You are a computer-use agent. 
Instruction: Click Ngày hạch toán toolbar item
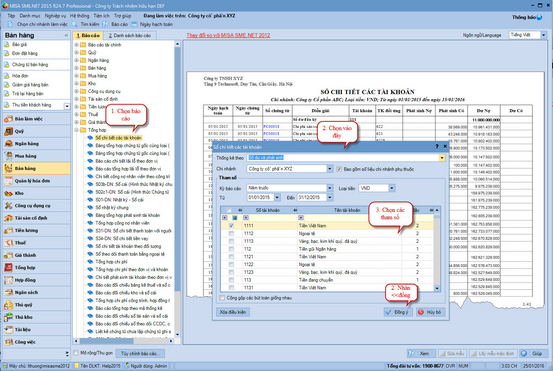pos(152,24)
